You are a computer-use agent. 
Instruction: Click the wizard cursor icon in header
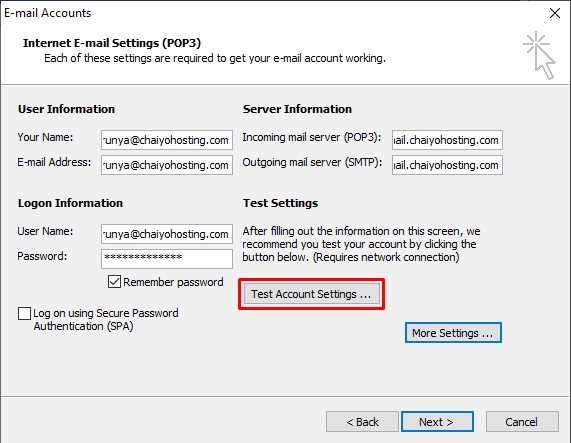coord(540,55)
